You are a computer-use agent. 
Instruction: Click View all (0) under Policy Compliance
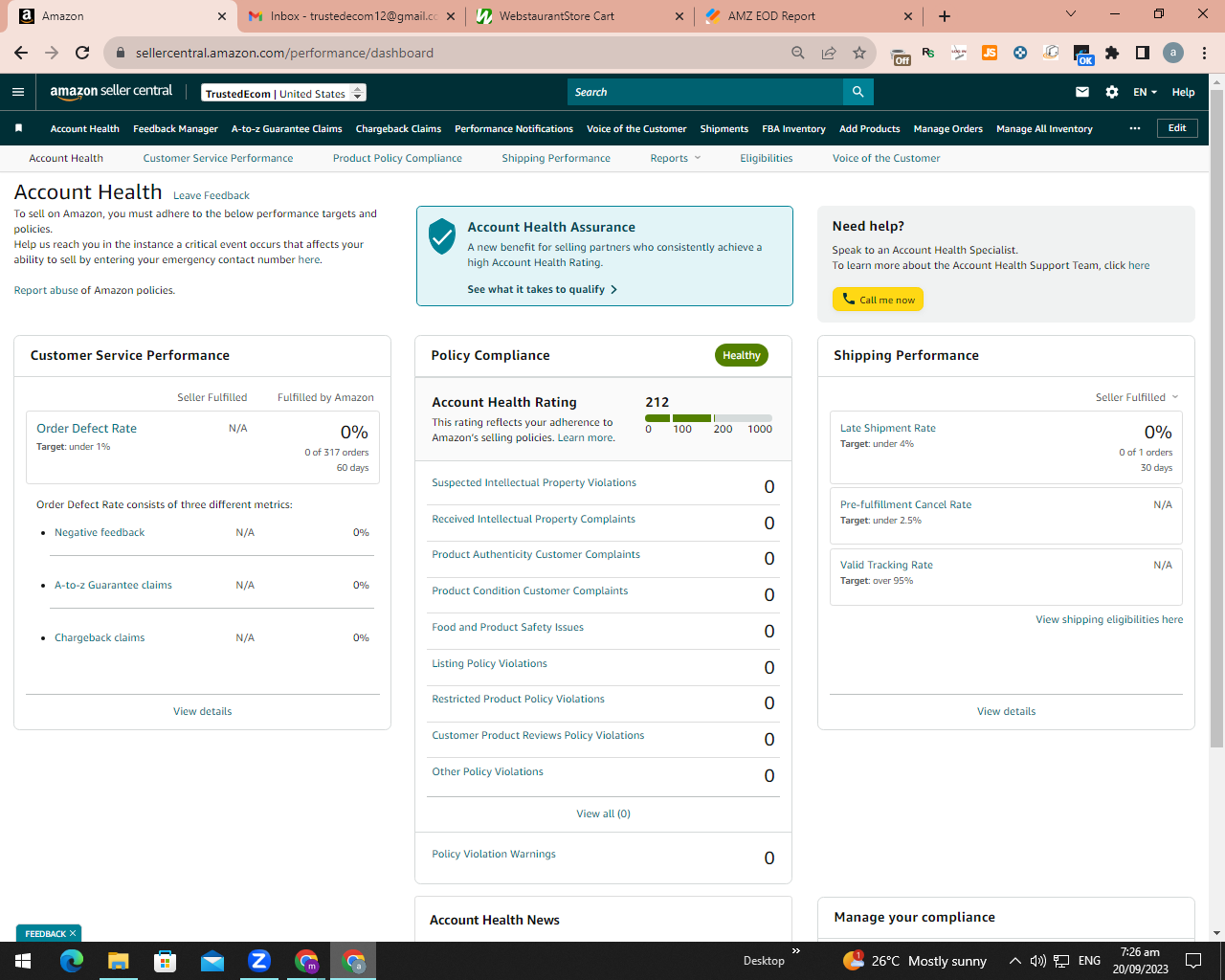click(x=603, y=813)
